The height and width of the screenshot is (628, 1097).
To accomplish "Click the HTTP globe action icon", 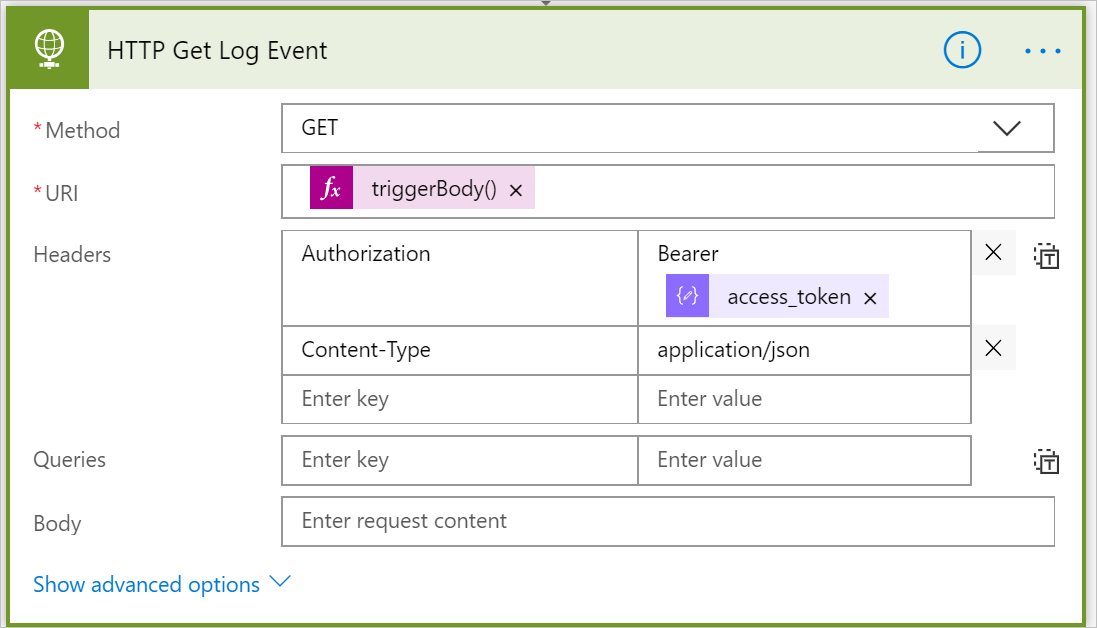I will 49,50.
